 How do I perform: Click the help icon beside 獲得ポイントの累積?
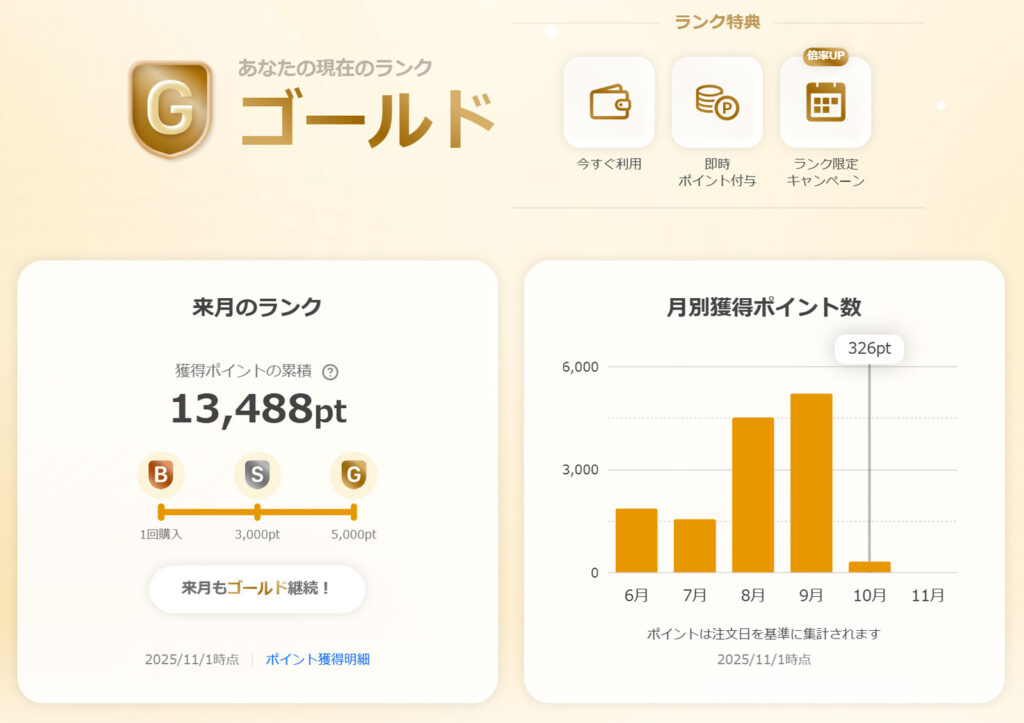[330, 372]
